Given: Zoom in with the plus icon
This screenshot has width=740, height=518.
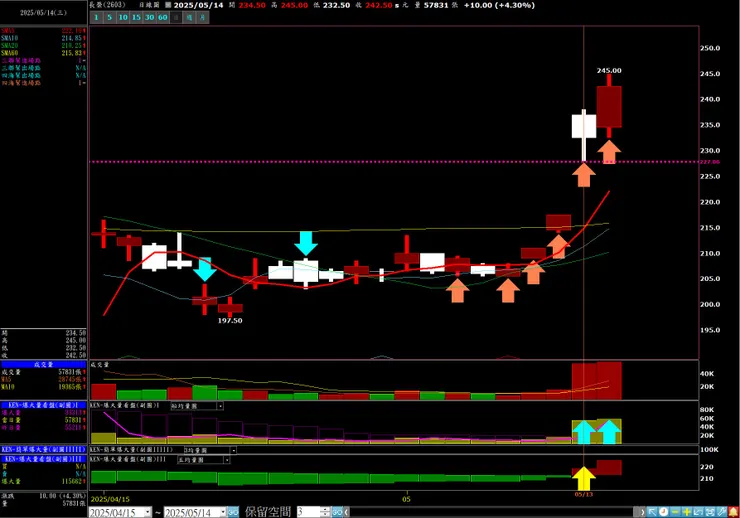Looking at the screenshot, I should point(687,512).
